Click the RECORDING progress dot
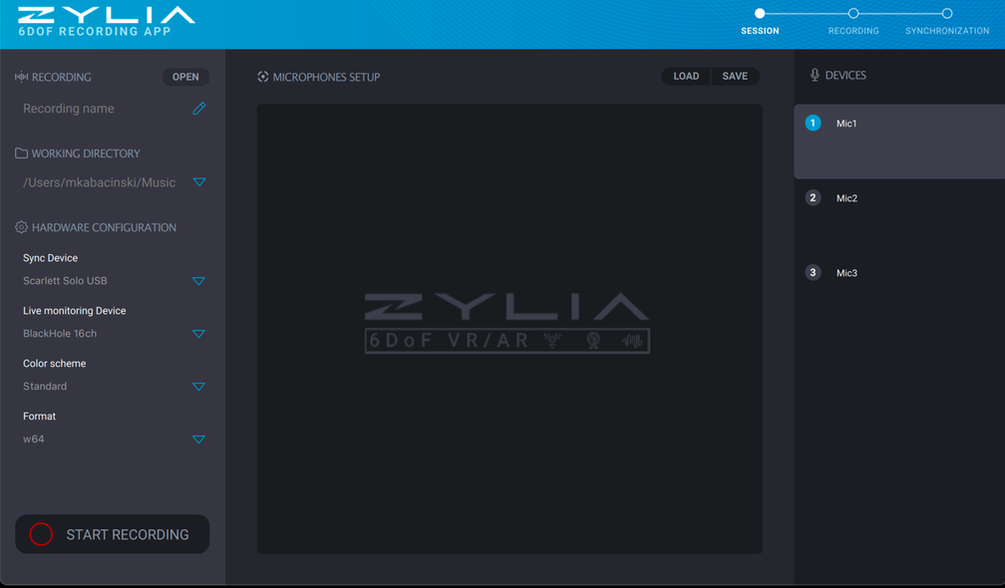Screen dimensions: 1005x588 point(853,13)
